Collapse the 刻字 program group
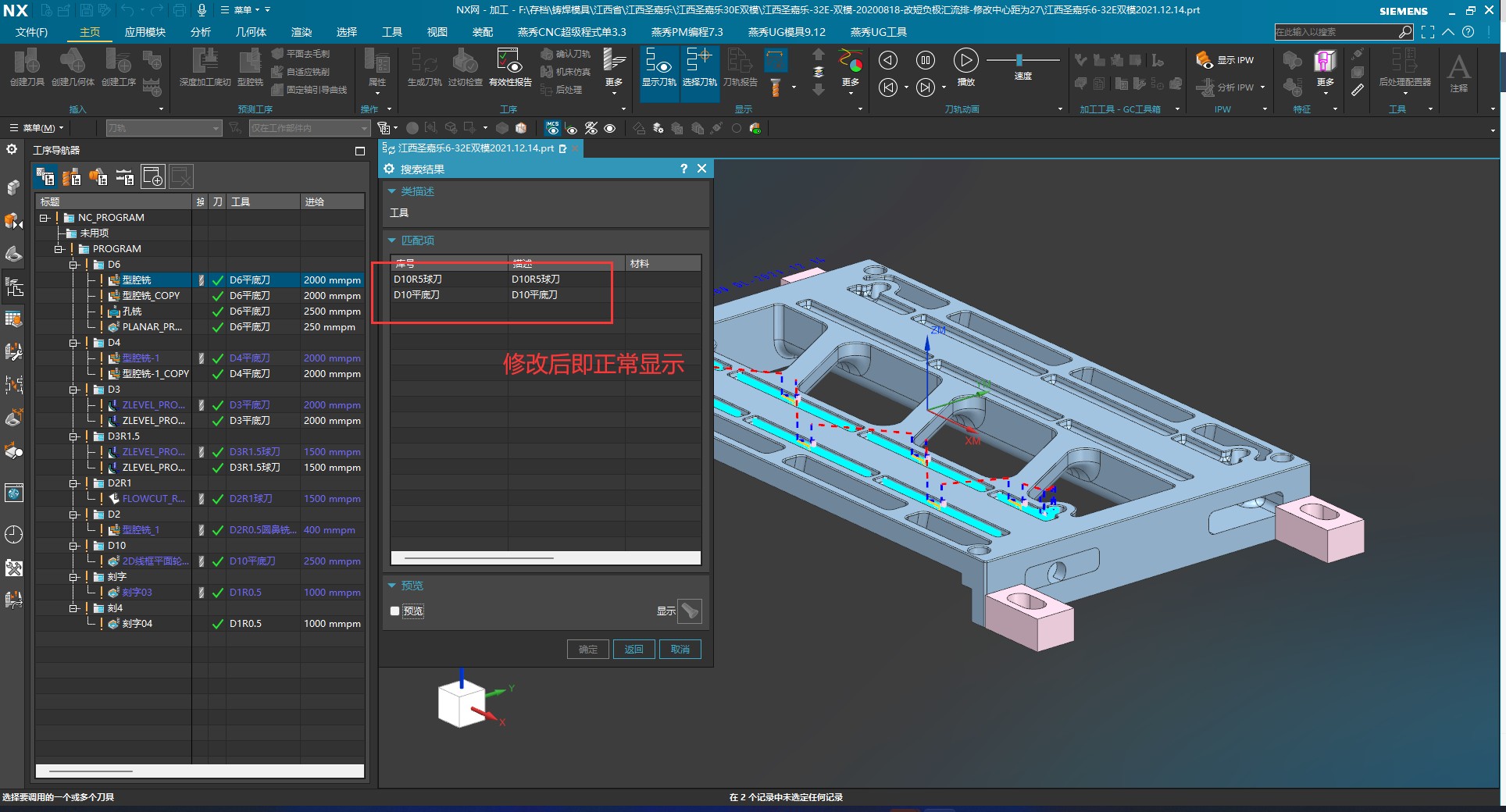Screen dimensions: 1506x812 73,577
